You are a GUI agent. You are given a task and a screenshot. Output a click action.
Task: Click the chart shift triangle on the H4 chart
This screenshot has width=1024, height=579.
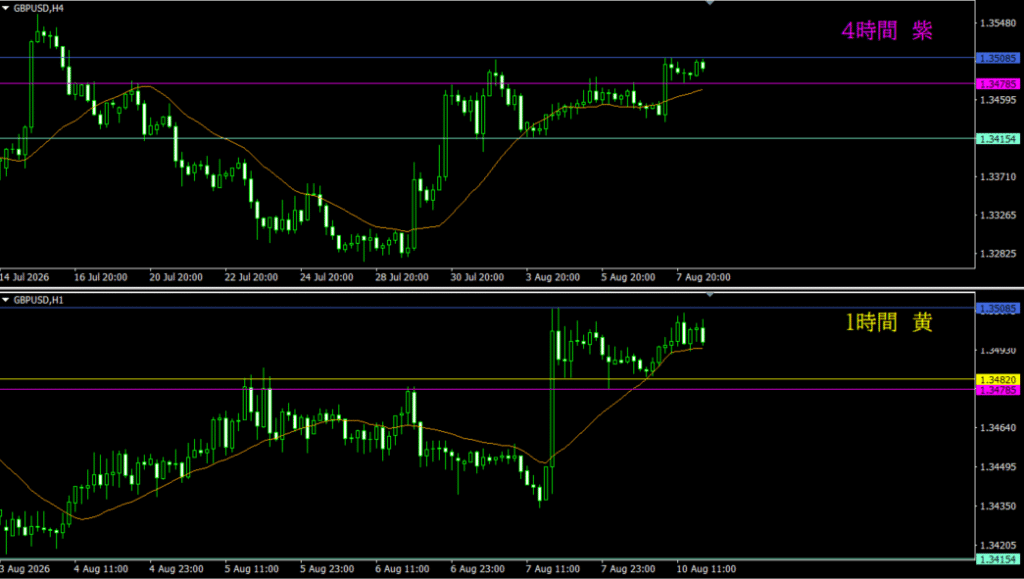point(710,3)
